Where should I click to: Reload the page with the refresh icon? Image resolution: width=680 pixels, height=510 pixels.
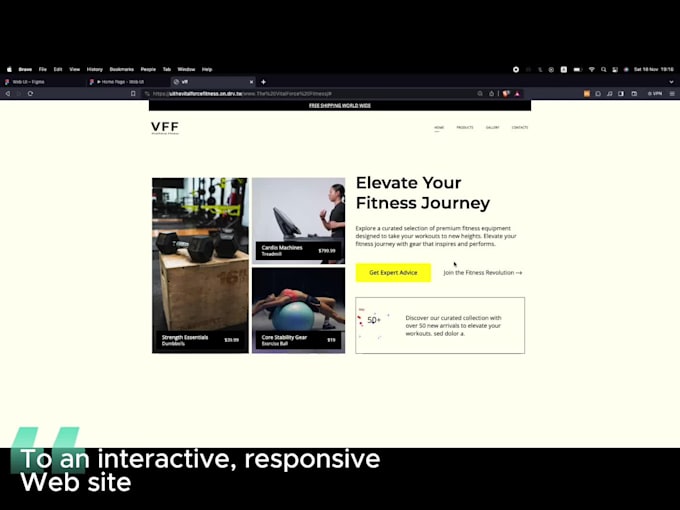coord(30,93)
